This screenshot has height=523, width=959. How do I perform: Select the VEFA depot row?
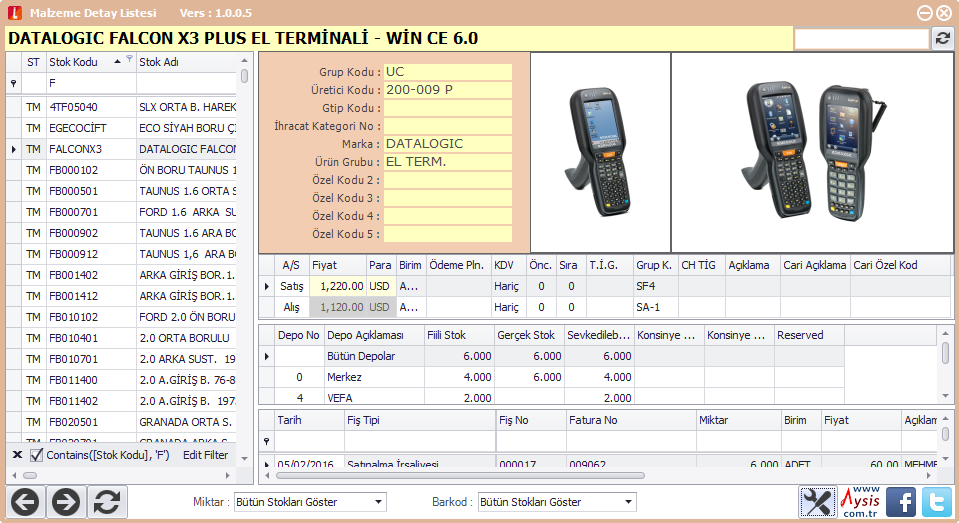click(x=552, y=396)
